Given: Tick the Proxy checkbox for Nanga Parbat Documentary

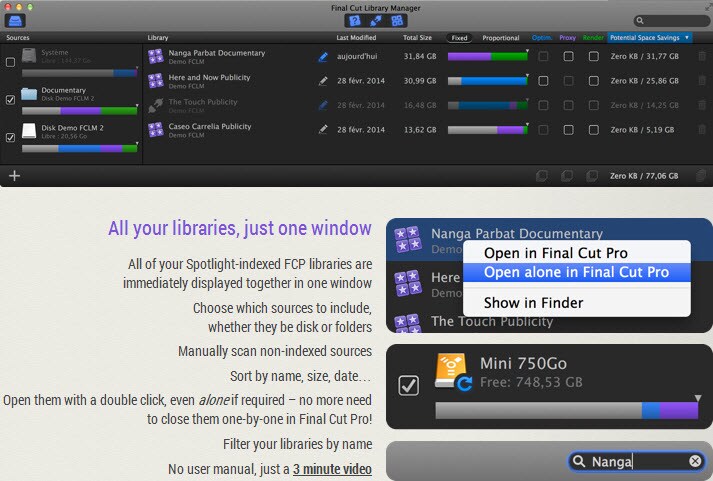Looking at the screenshot, I should point(568,56).
